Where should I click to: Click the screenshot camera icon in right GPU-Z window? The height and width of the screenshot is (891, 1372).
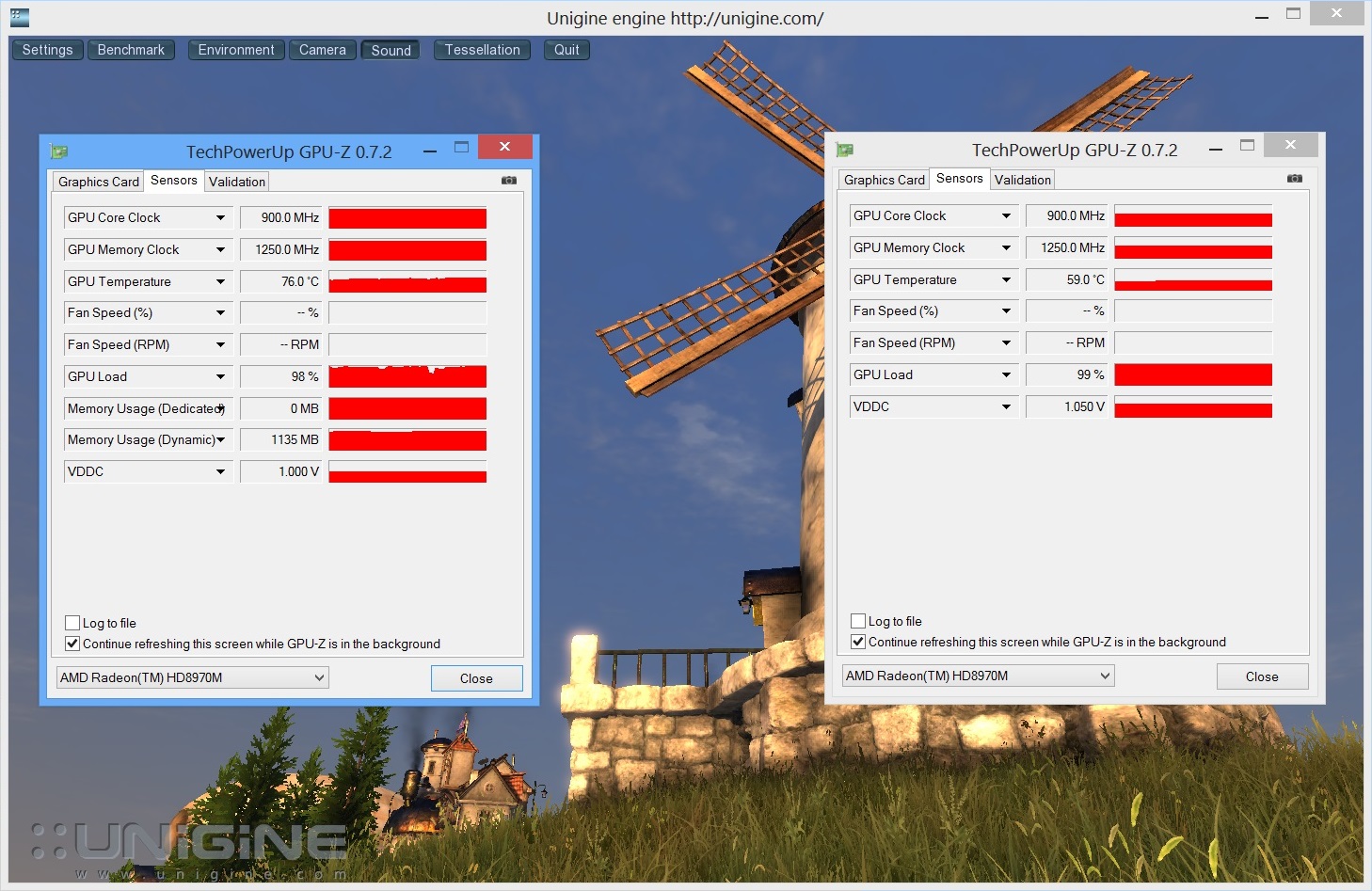1295,178
